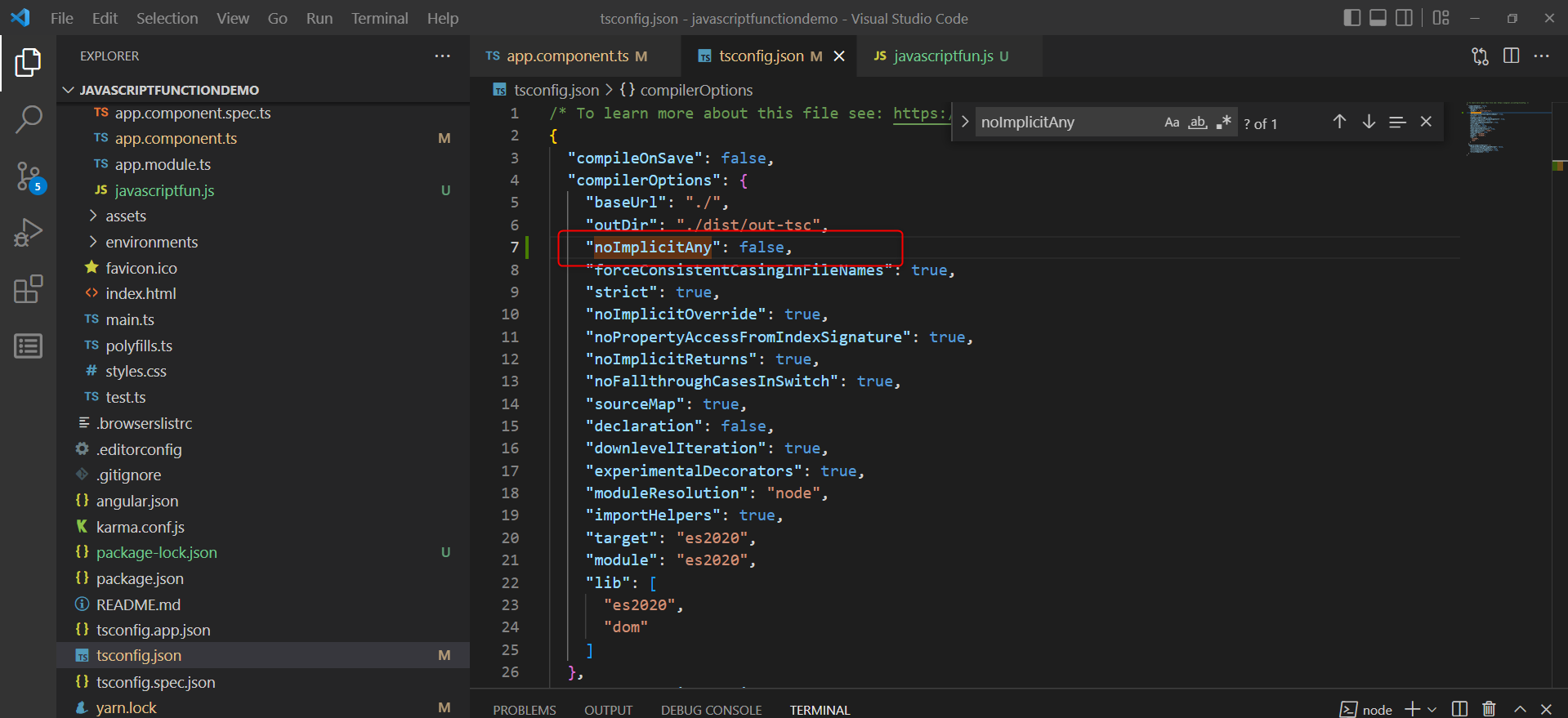Click the Split Editor Right icon

click(x=1511, y=56)
